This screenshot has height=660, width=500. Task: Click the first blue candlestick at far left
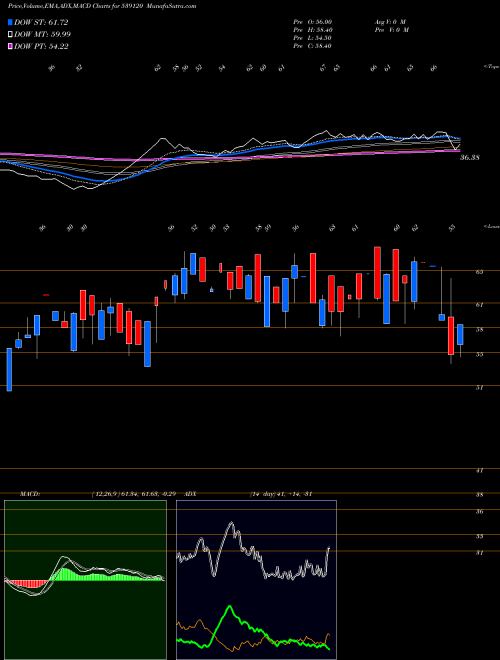(x=9, y=370)
